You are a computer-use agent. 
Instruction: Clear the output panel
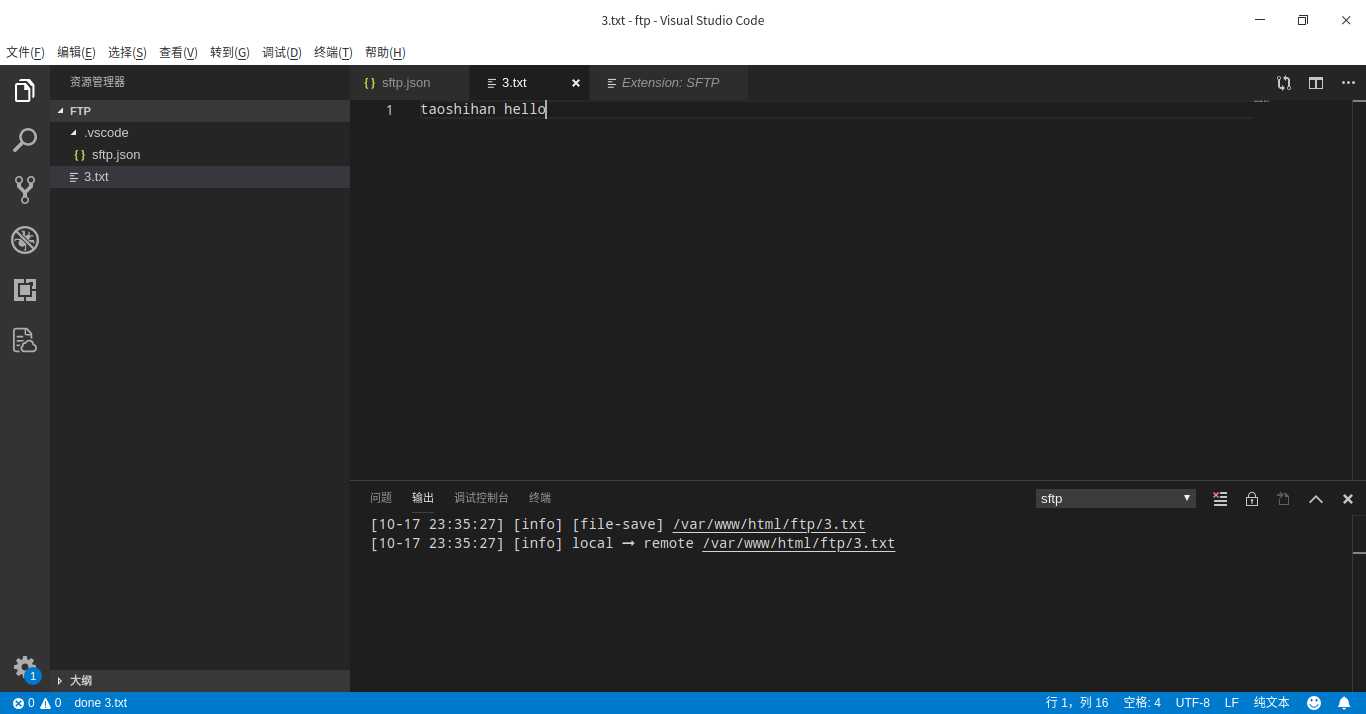coord(1220,498)
